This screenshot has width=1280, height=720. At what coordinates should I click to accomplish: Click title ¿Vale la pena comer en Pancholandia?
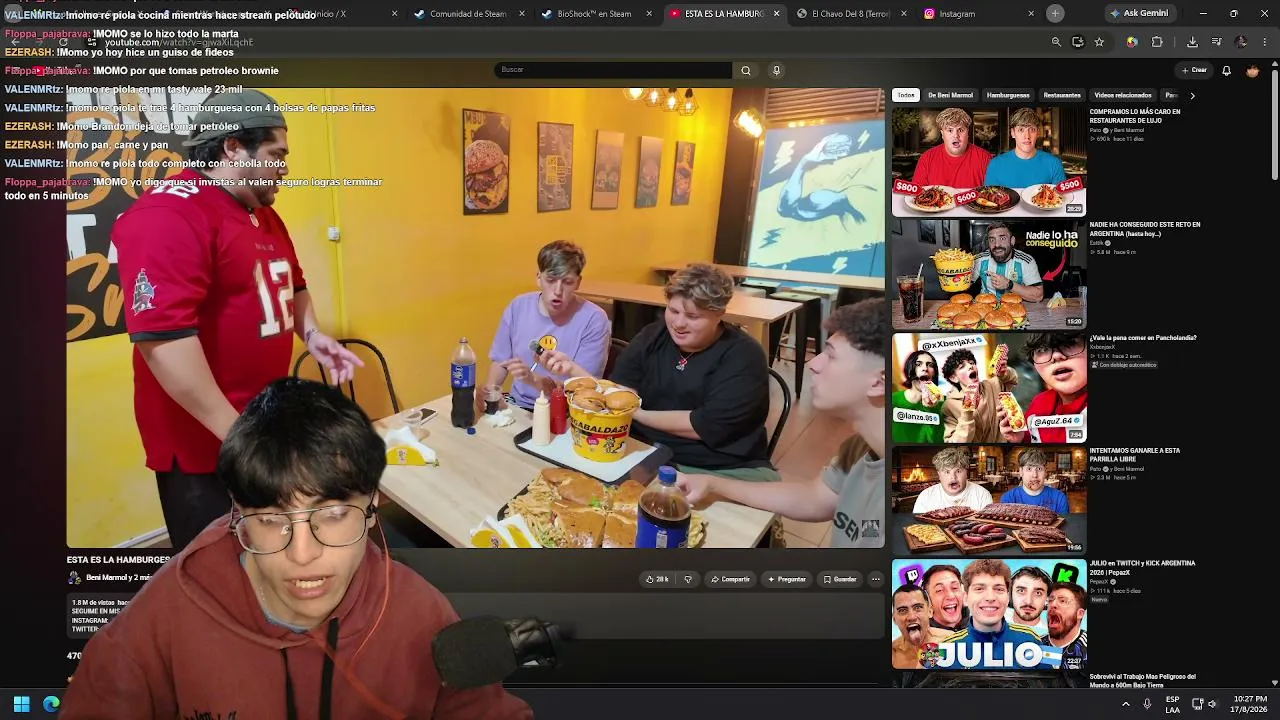[1143, 338]
